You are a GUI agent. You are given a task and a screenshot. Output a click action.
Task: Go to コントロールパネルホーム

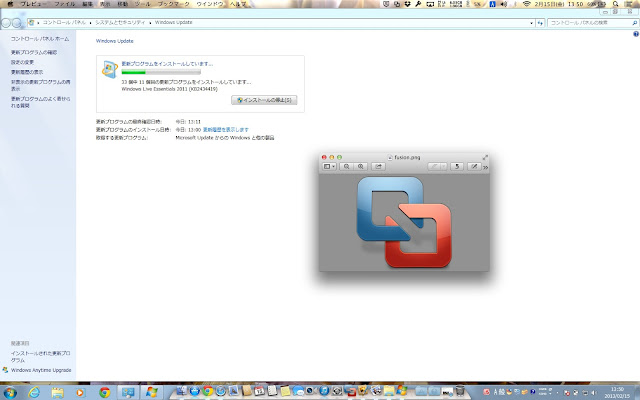point(40,39)
